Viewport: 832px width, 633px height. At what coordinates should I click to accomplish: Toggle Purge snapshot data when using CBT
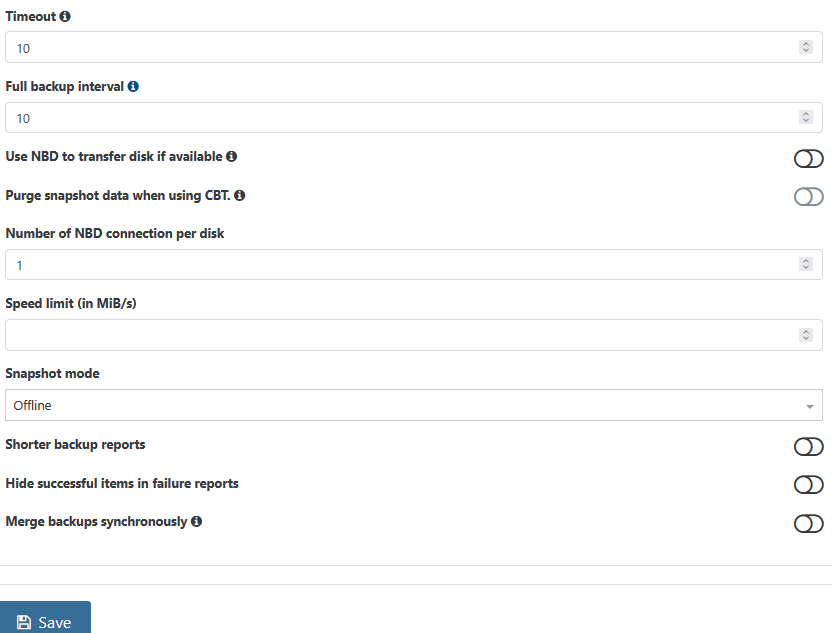(x=808, y=197)
